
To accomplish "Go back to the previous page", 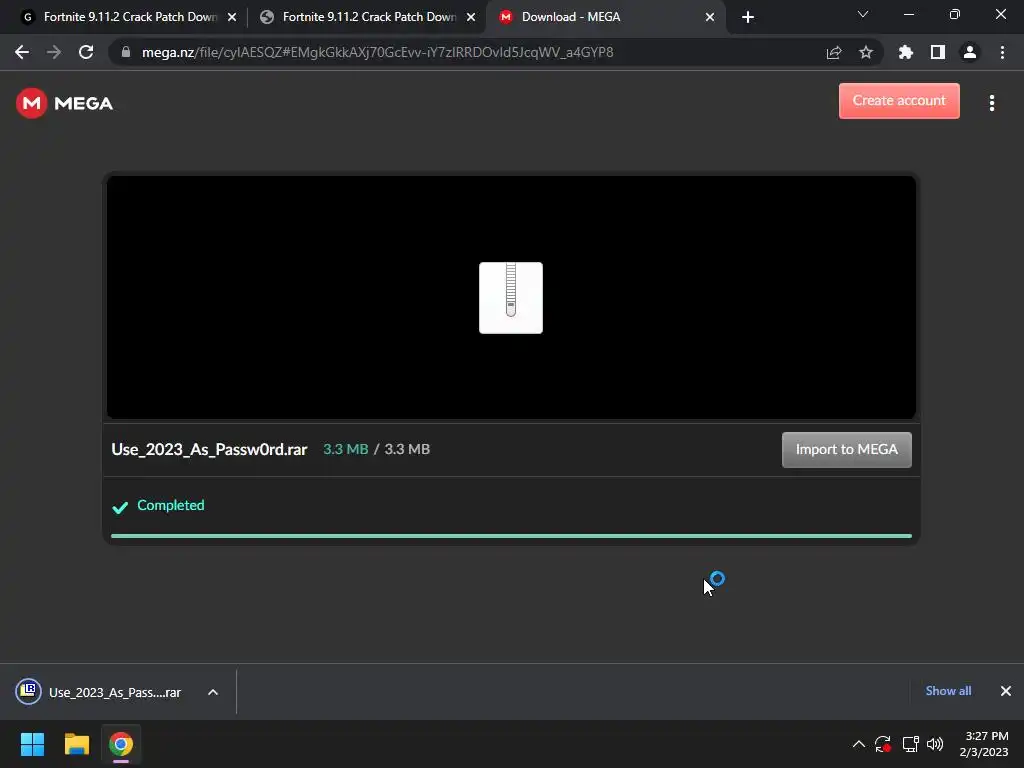I will [x=22, y=52].
